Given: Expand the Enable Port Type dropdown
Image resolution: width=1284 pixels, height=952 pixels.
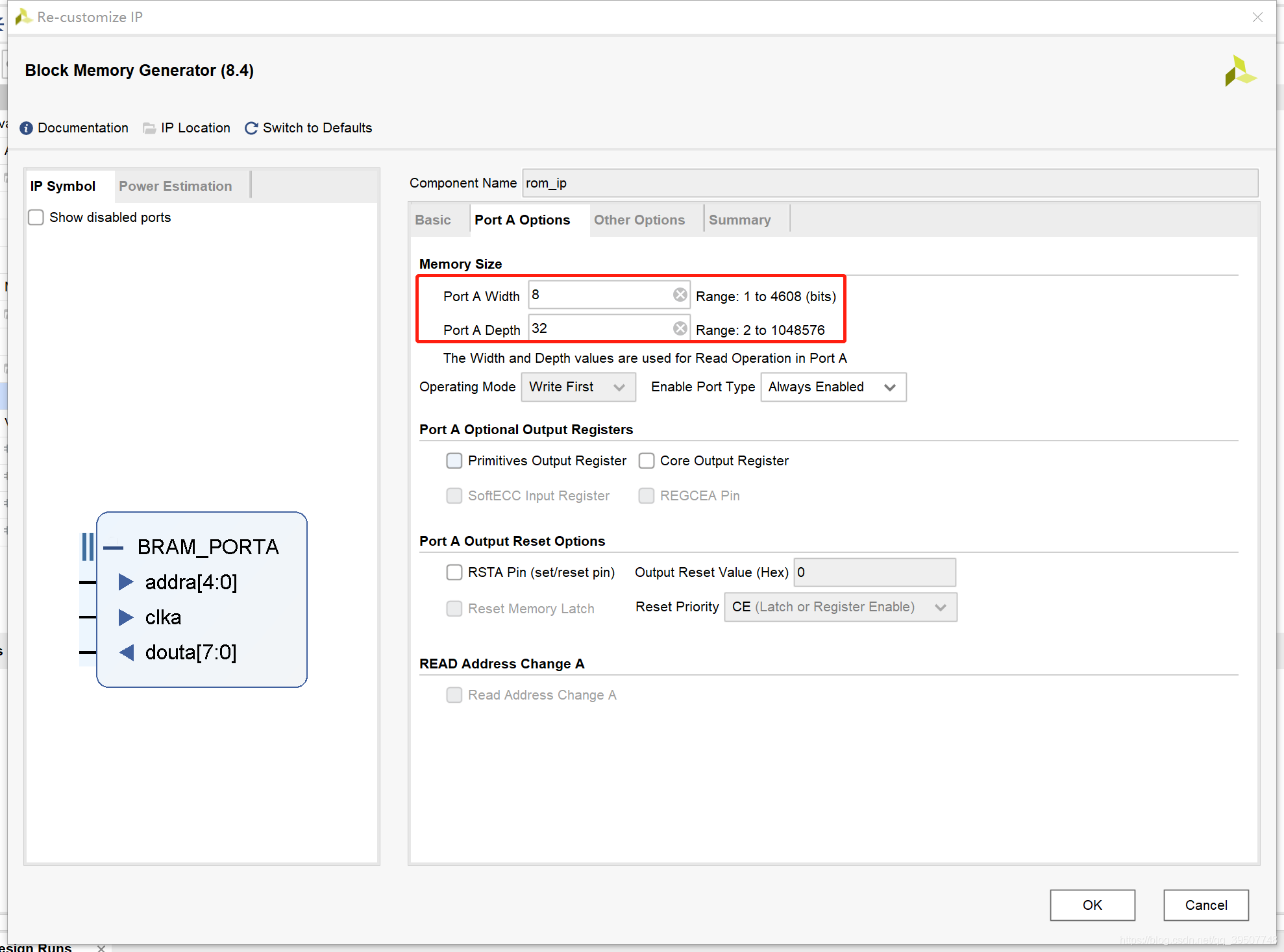Looking at the screenshot, I should pos(833,387).
